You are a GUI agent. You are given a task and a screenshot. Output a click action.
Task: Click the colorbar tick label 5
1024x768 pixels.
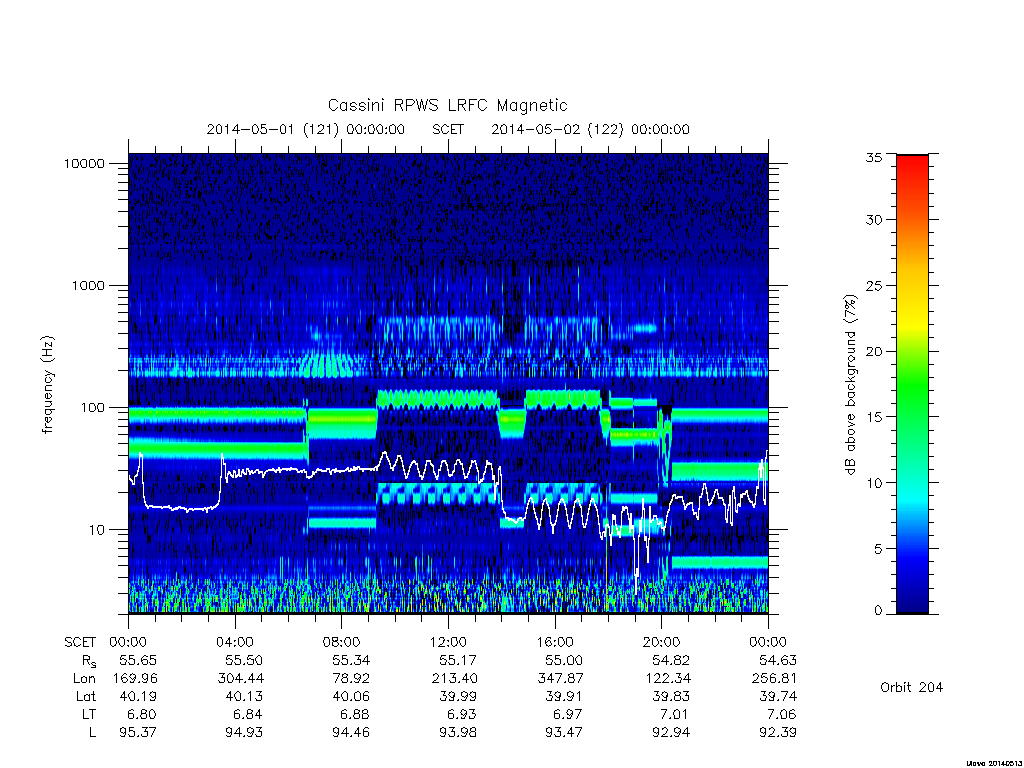(878, 549)
